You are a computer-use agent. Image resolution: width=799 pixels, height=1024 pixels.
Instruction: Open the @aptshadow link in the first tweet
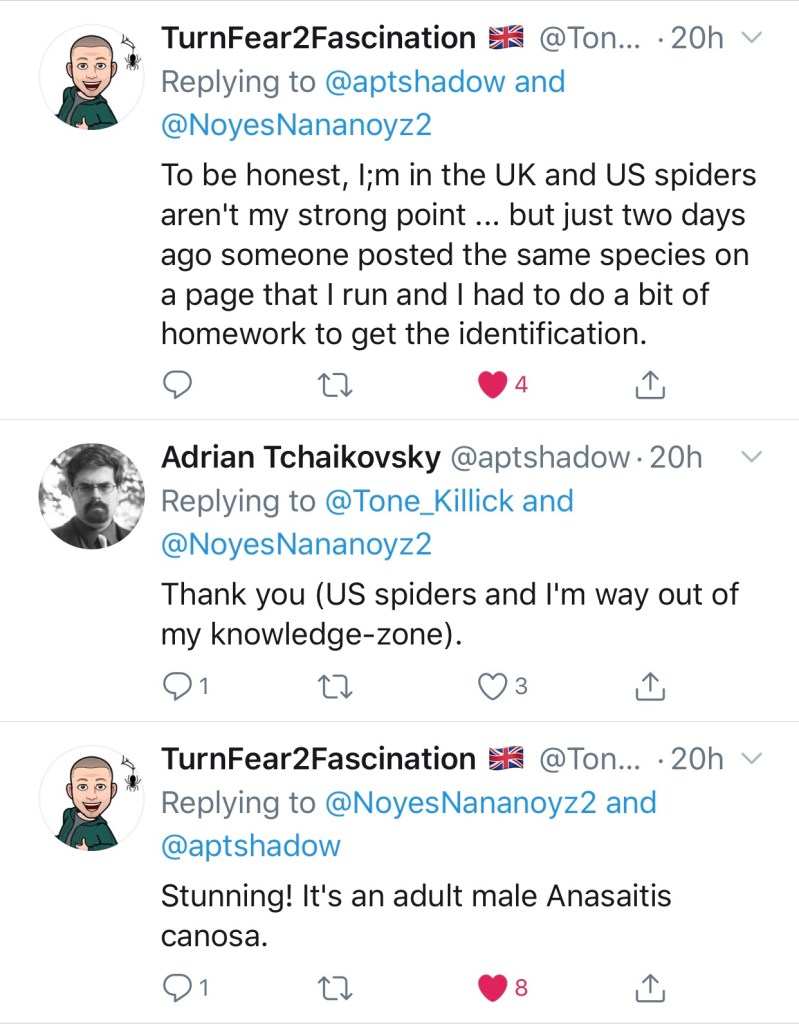click(x=415, y=81)
